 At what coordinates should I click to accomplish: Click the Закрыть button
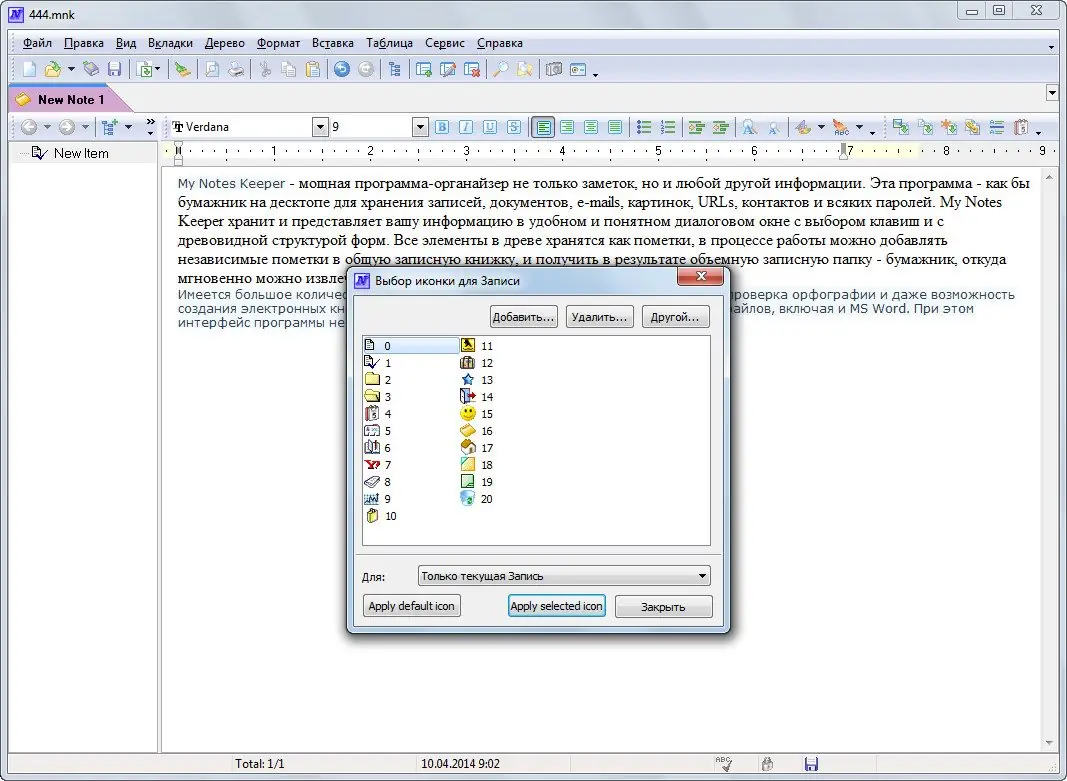coord(663,606)
